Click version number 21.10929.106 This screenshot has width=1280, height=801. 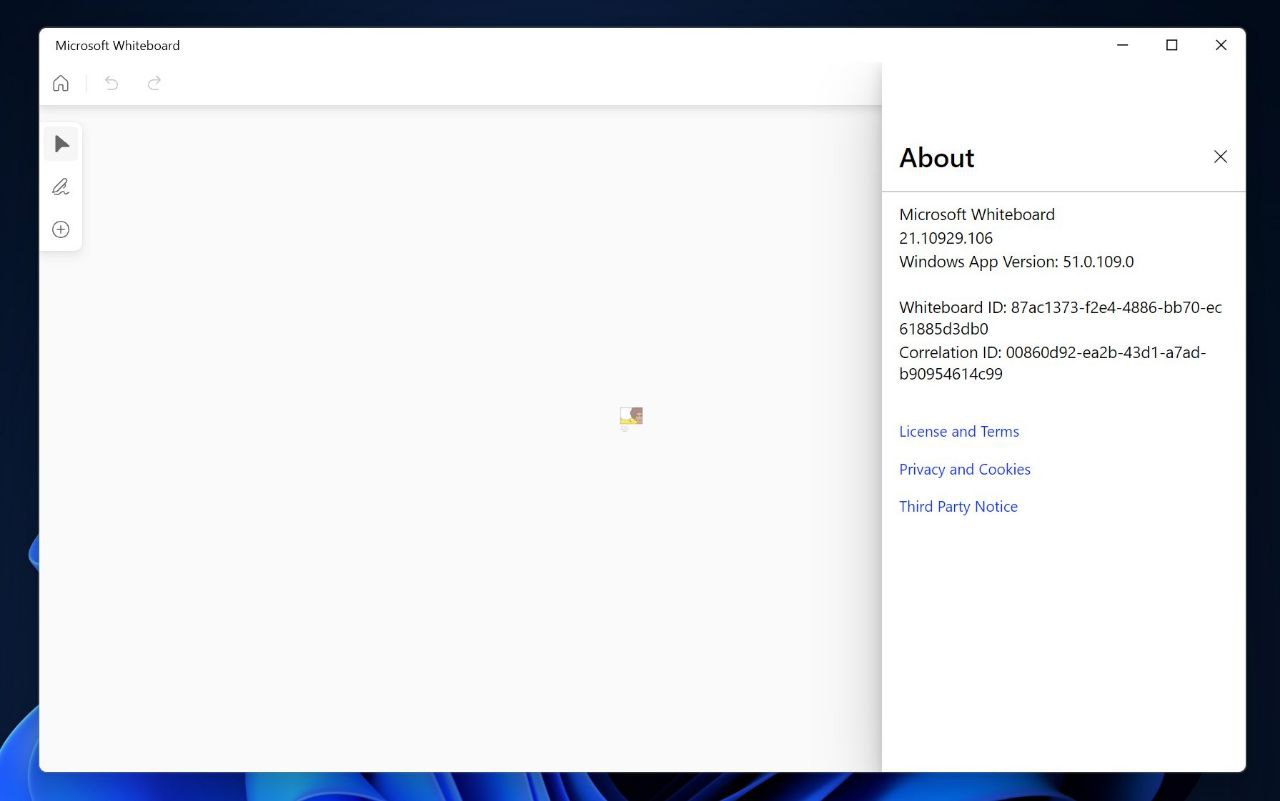click(x=946, y=238)
